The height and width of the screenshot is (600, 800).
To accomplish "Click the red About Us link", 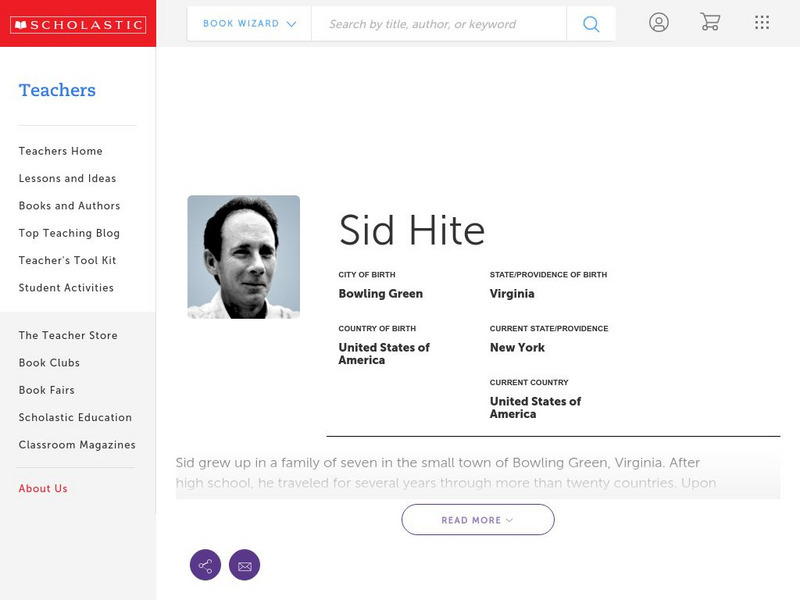I will 43,489.
